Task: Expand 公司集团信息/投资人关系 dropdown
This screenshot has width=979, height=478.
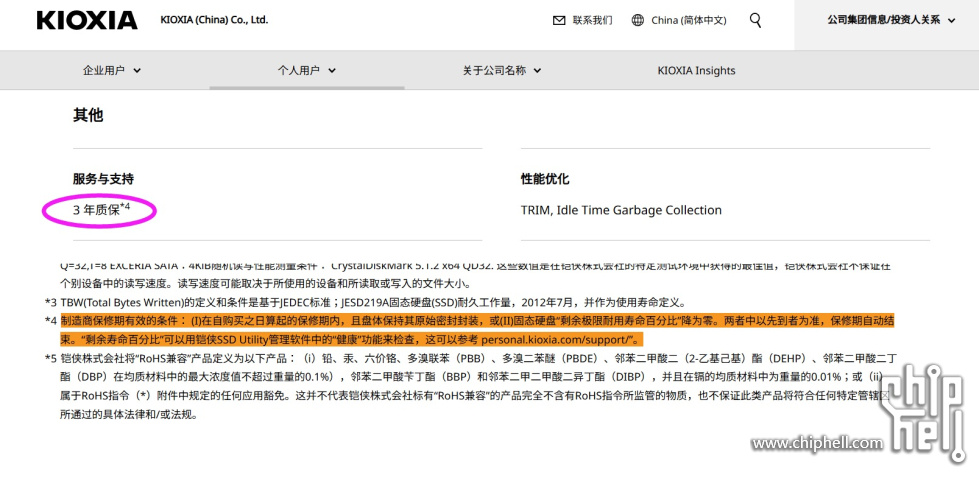Action: [x=891, y=20]
